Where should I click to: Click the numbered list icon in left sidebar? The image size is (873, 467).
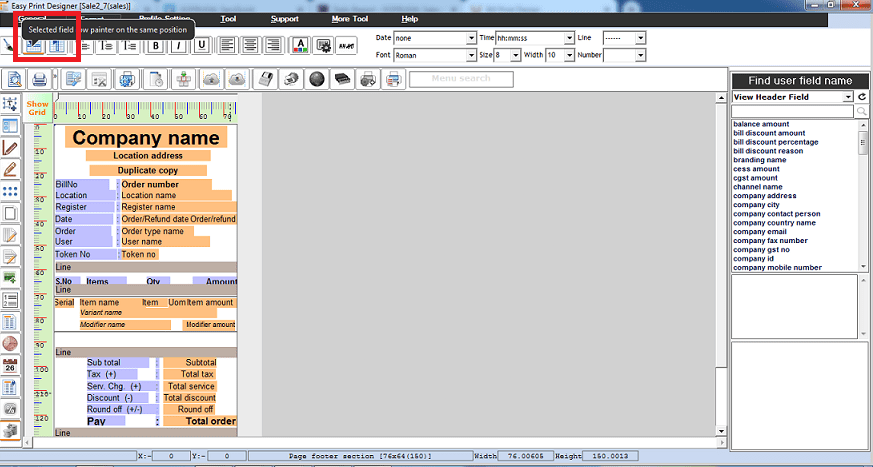(x=10, y=300)
